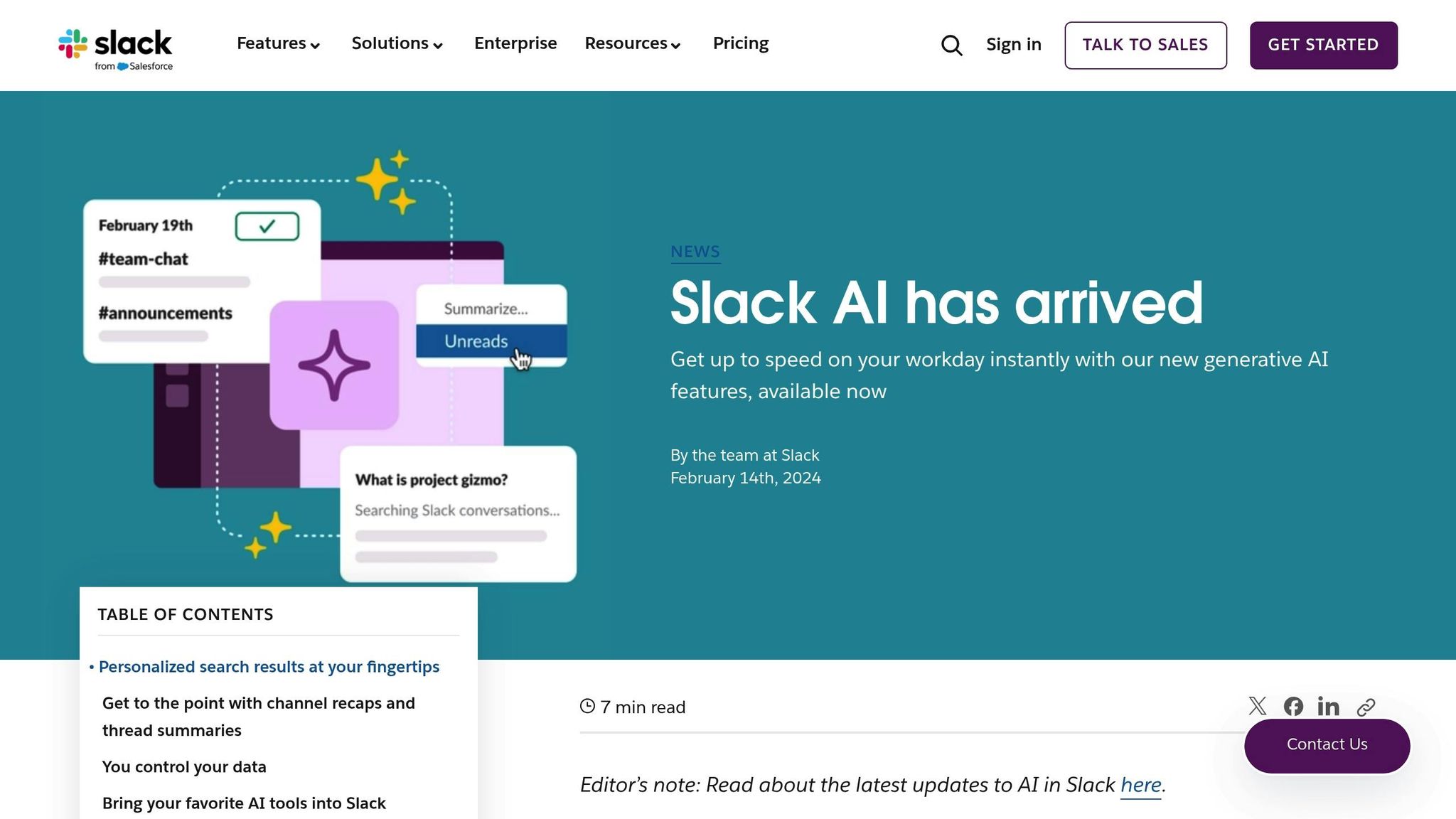Jump to Personalized search results section
This screenshot has height=819, width=1456.
pos(269,667)
